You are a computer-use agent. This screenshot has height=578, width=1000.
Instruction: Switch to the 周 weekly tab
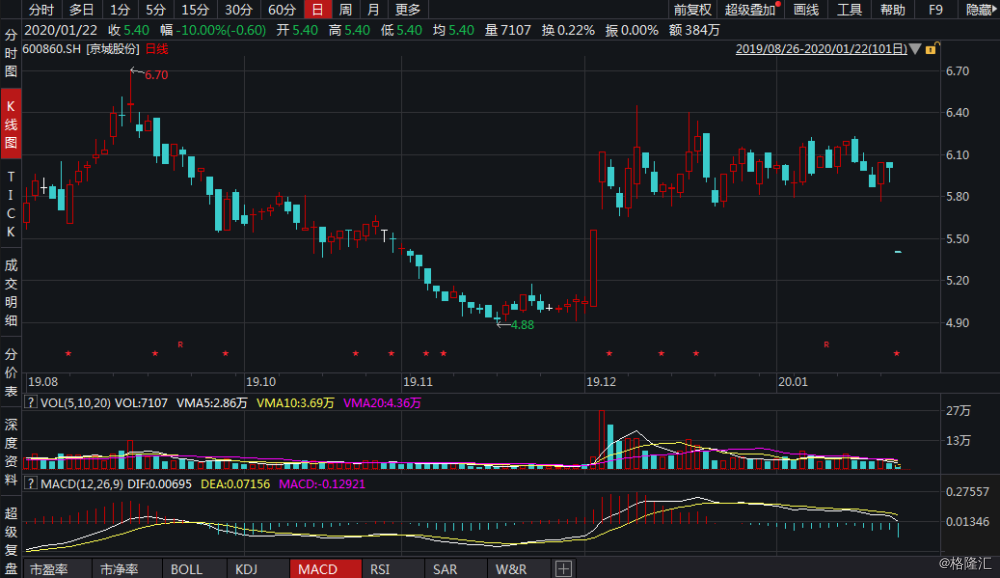pyautogui.click(x=345, y=10)
